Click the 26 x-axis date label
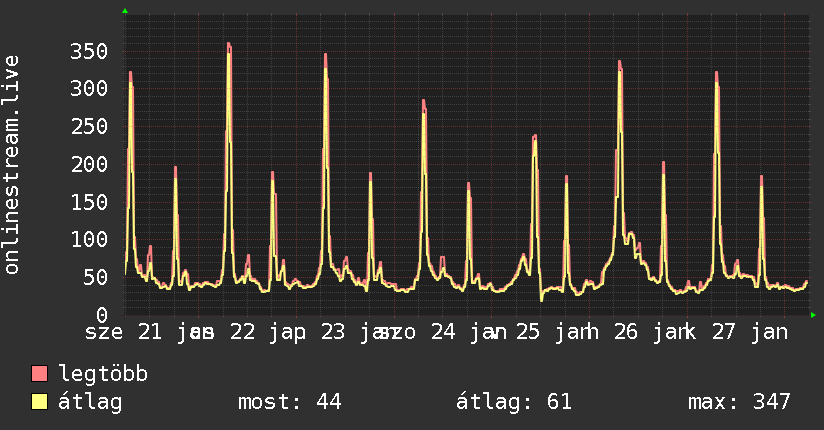The height and width of the screenshot is (430, 824). pyautogui.click(x=625, y=332)
